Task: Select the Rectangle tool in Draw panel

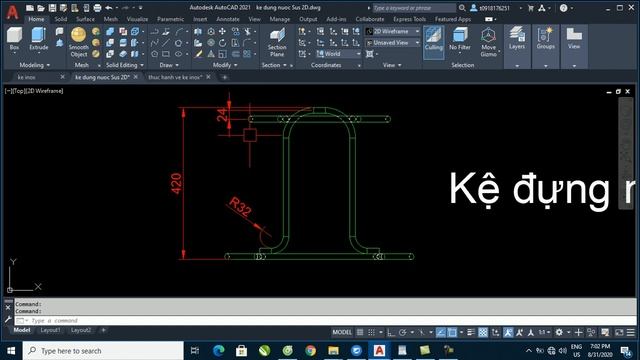Action: point(166,54)
